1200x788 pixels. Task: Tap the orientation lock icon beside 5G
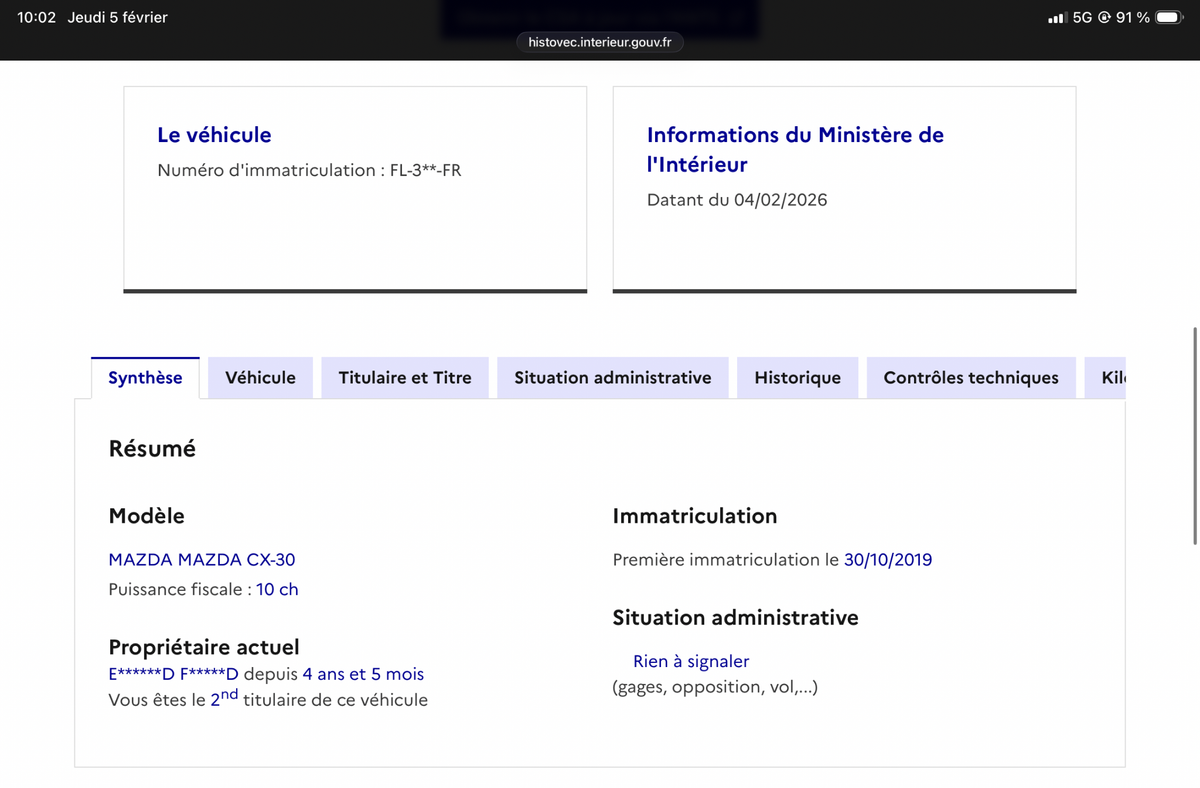[x=1104, y=18]
